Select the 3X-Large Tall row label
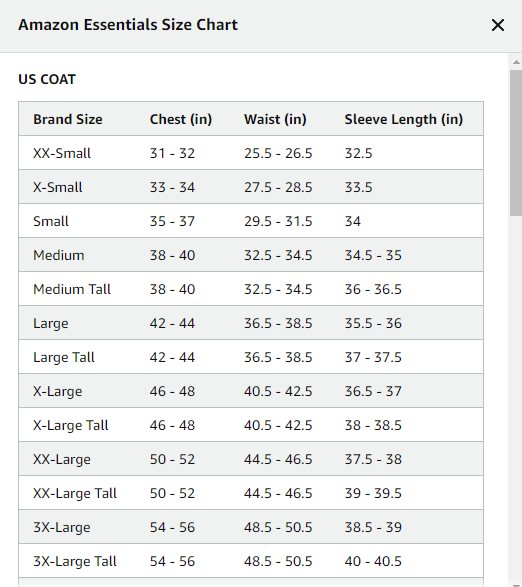 (75, 561)
